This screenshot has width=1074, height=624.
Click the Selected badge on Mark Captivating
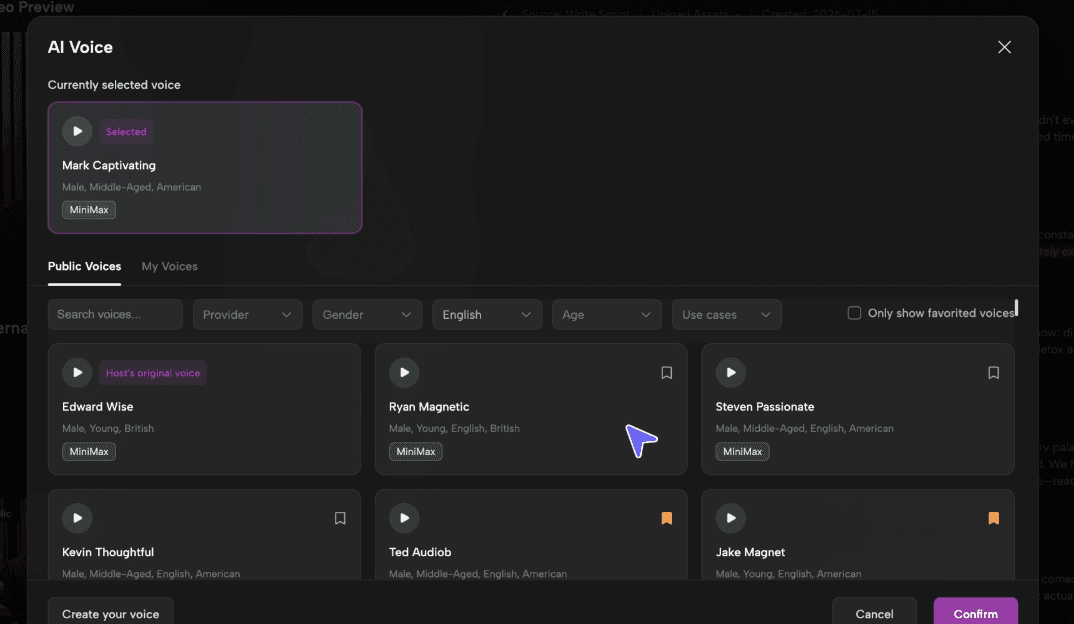[126, 132]
